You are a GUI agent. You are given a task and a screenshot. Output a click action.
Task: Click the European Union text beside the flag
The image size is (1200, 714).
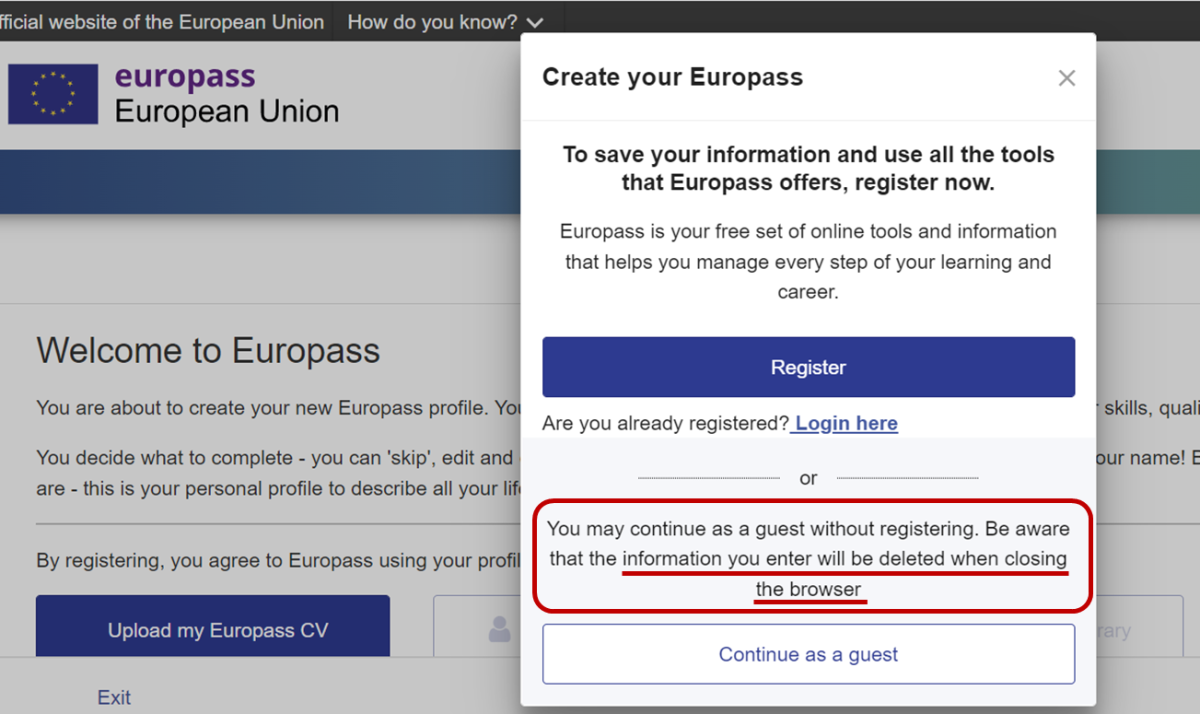(227, 110)
